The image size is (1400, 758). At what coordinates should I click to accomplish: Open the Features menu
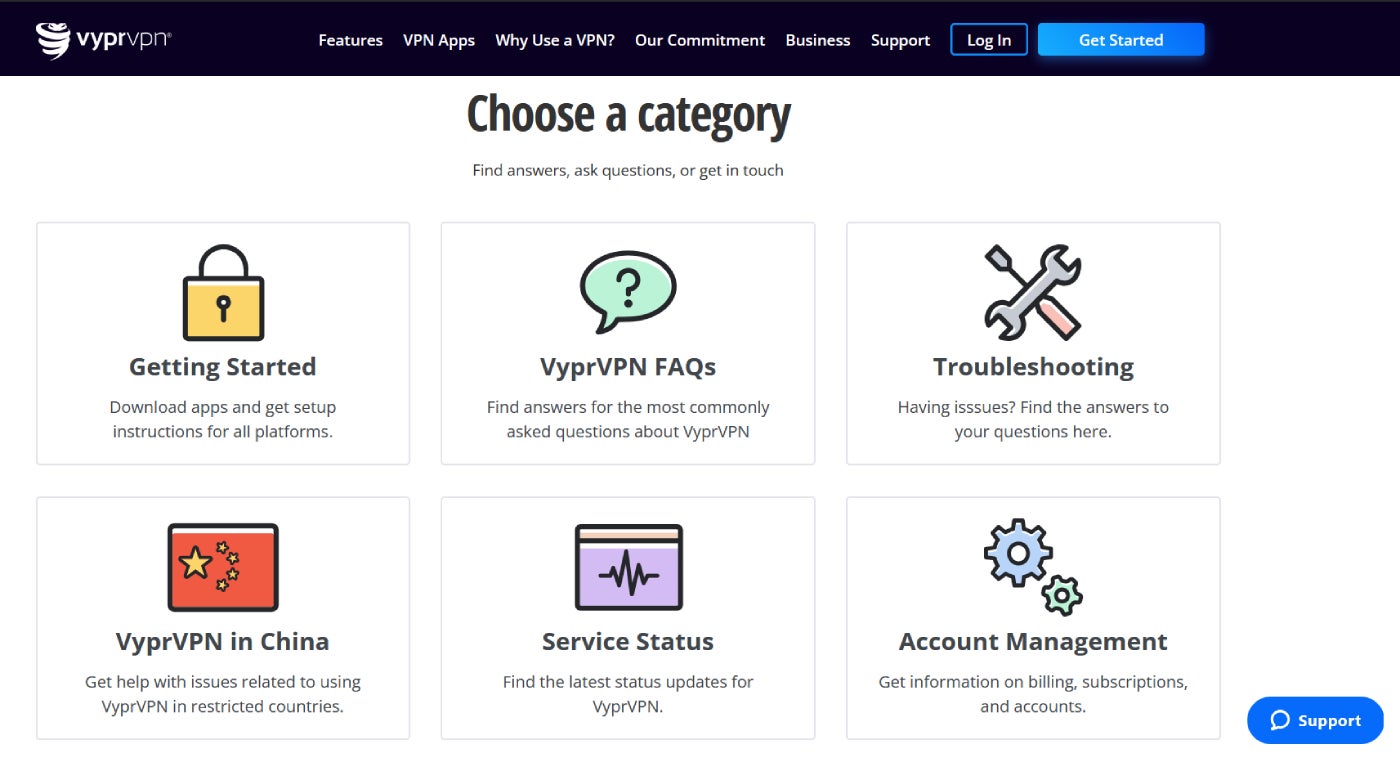[x=350, y=40]
